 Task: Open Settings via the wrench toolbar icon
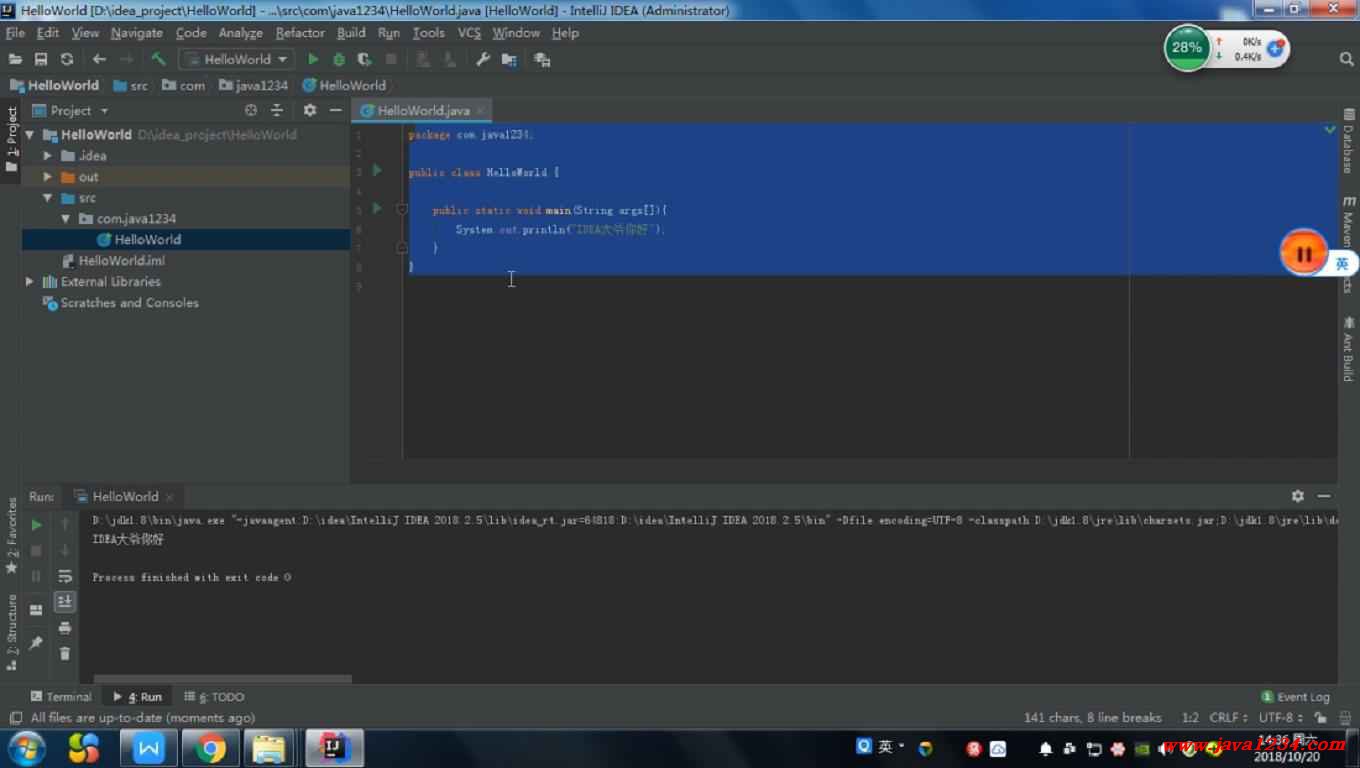483,59
